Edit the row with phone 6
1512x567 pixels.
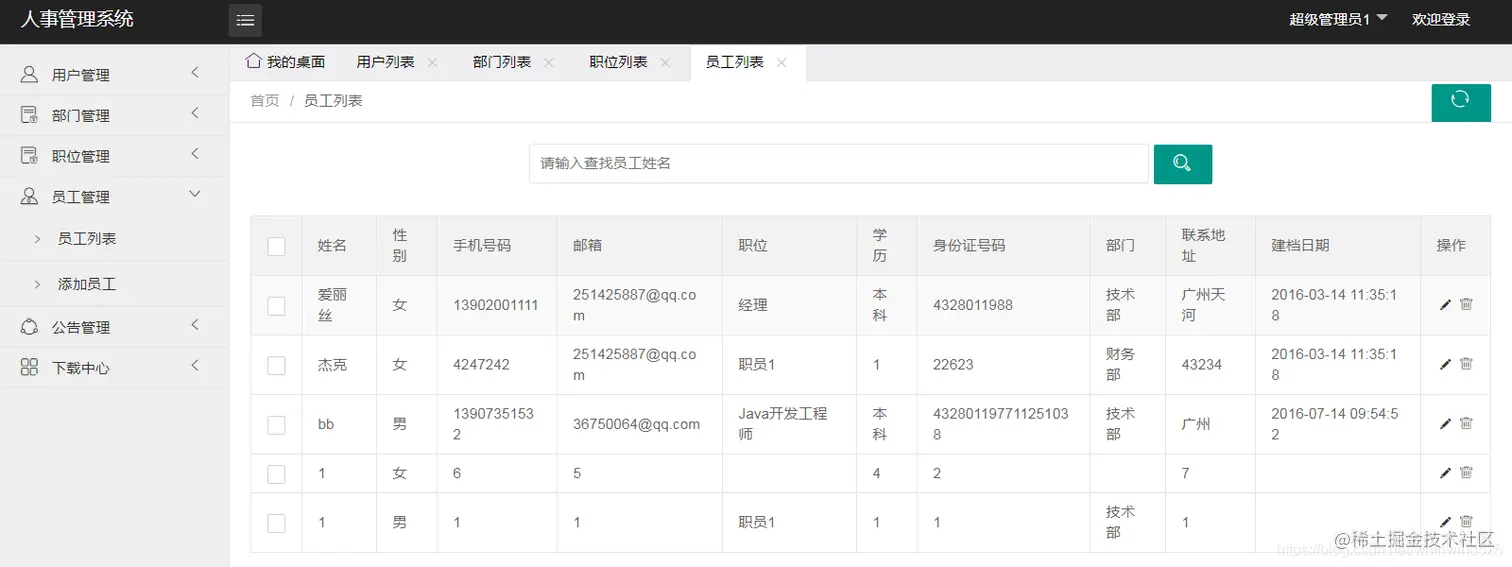pyautogui.click(x=1445, y=473)
